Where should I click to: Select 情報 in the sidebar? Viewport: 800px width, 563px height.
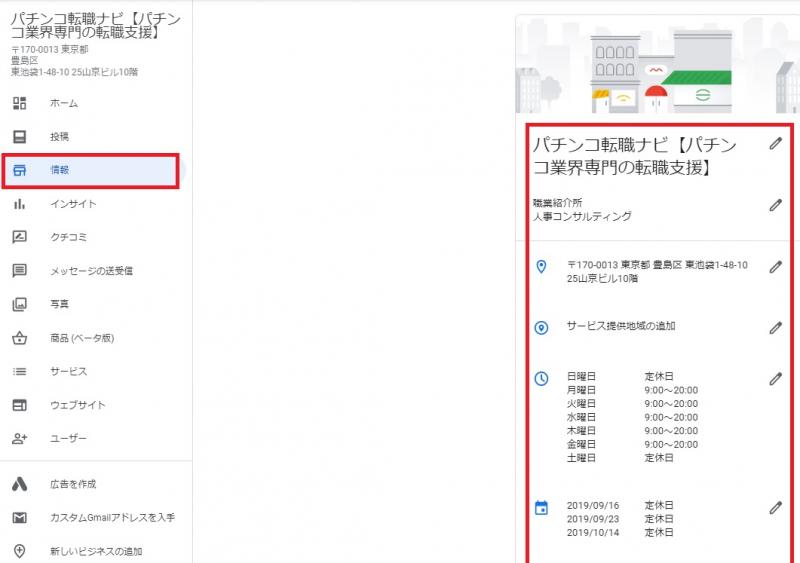click(60, 170)
